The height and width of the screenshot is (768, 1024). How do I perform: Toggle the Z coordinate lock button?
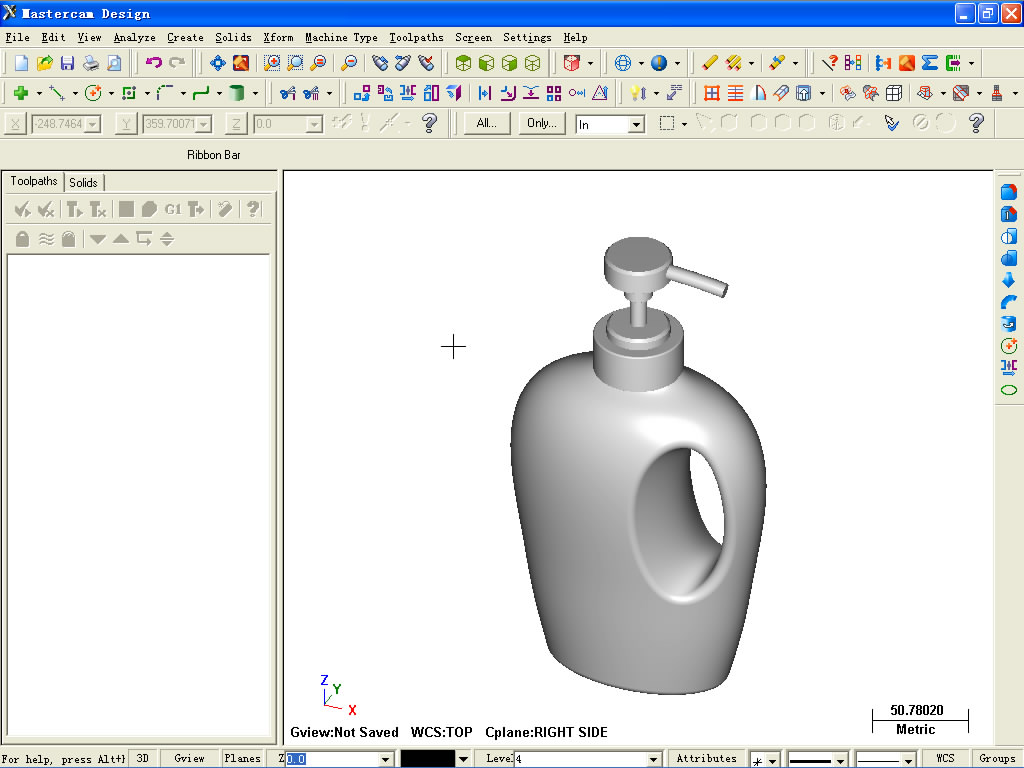236,123
